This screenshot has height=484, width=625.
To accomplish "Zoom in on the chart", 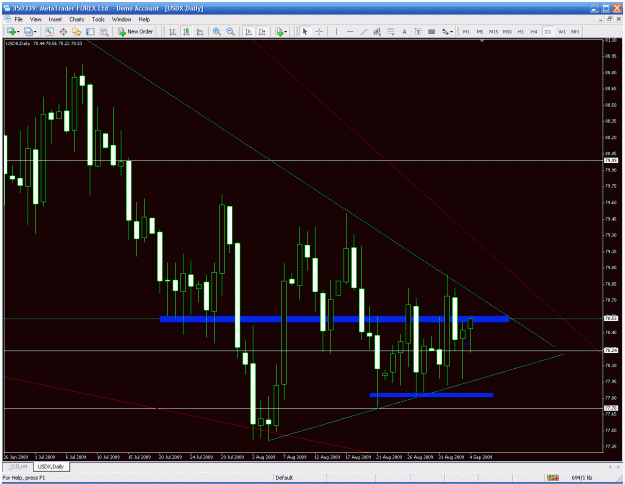I will pyautogui.click(x=217, y=31).
